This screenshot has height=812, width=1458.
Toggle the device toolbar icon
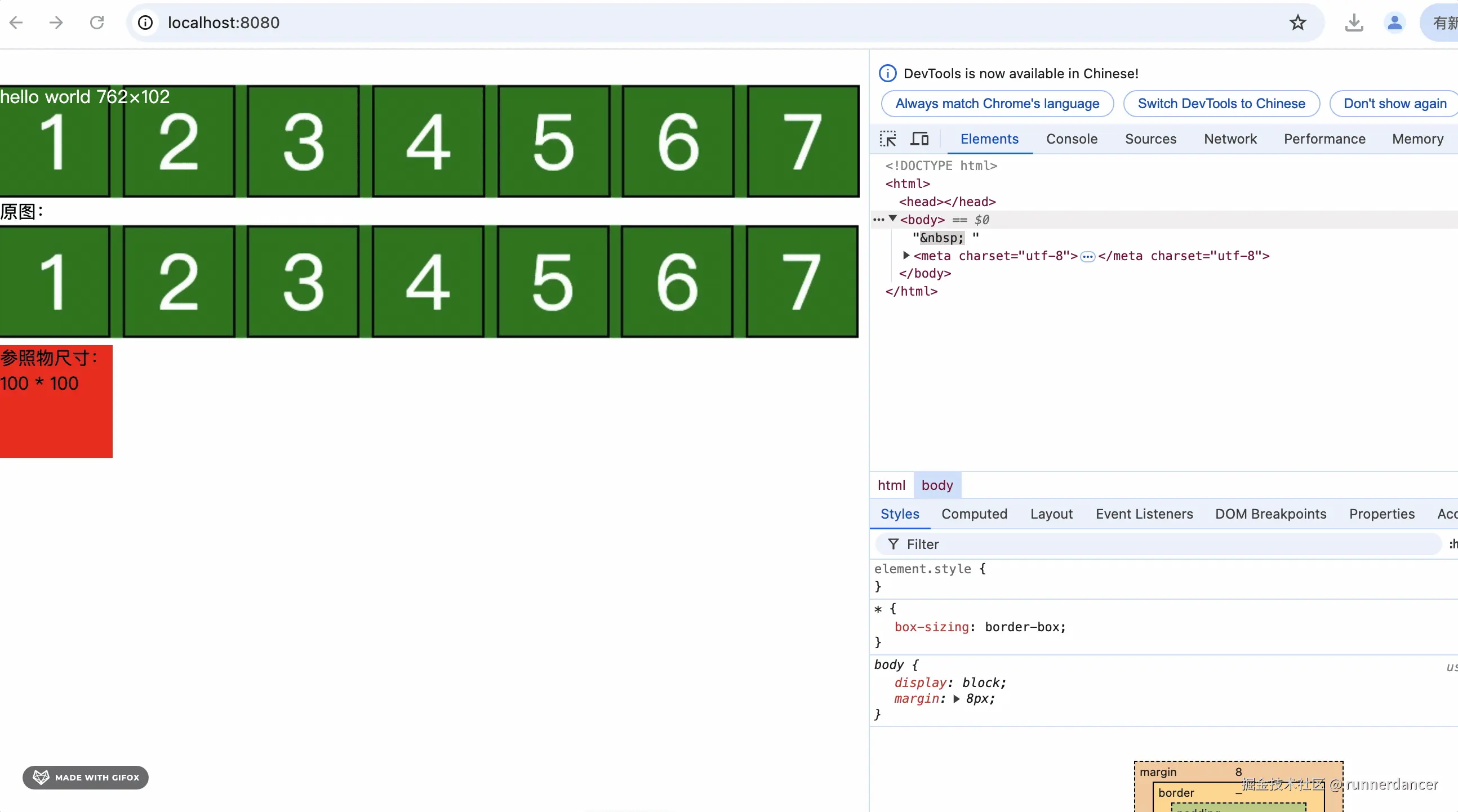coord(919,139)
